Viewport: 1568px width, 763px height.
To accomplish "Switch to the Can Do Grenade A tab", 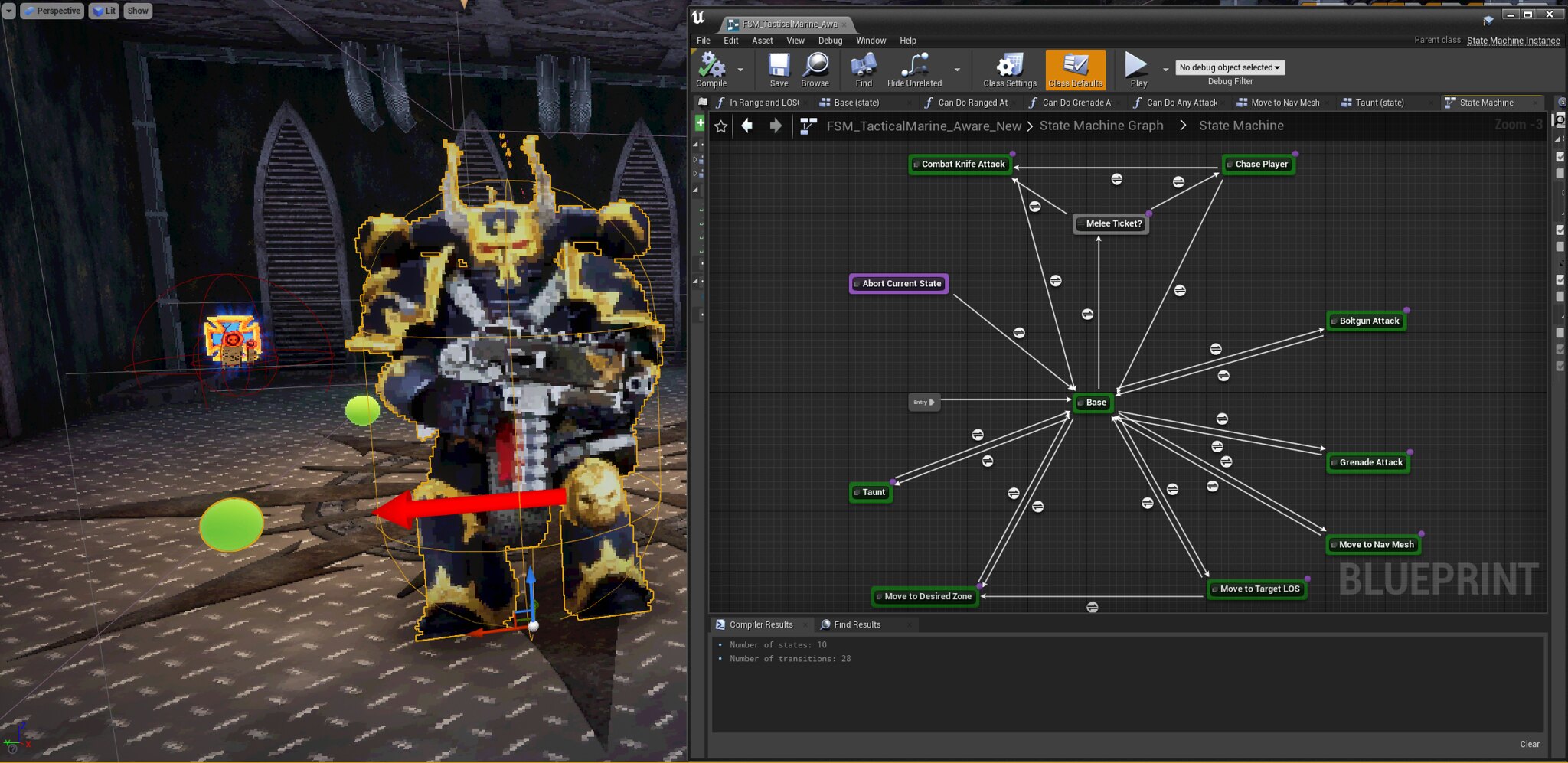I will click(x=1076, y=103).
